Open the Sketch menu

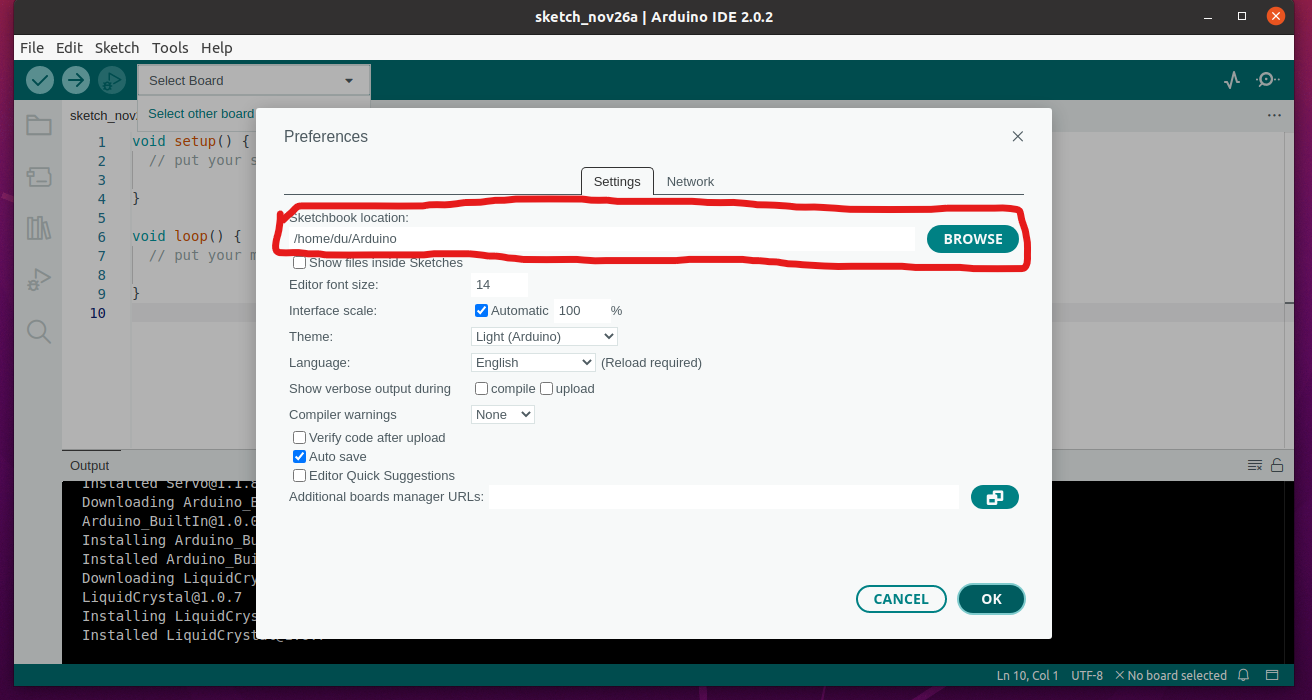click(x=117, y=47)
